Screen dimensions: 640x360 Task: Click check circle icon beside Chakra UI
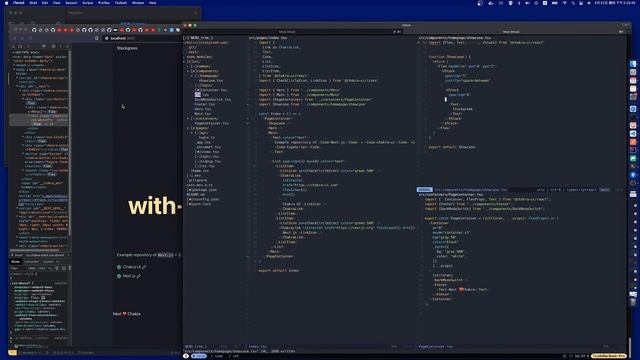119,267
